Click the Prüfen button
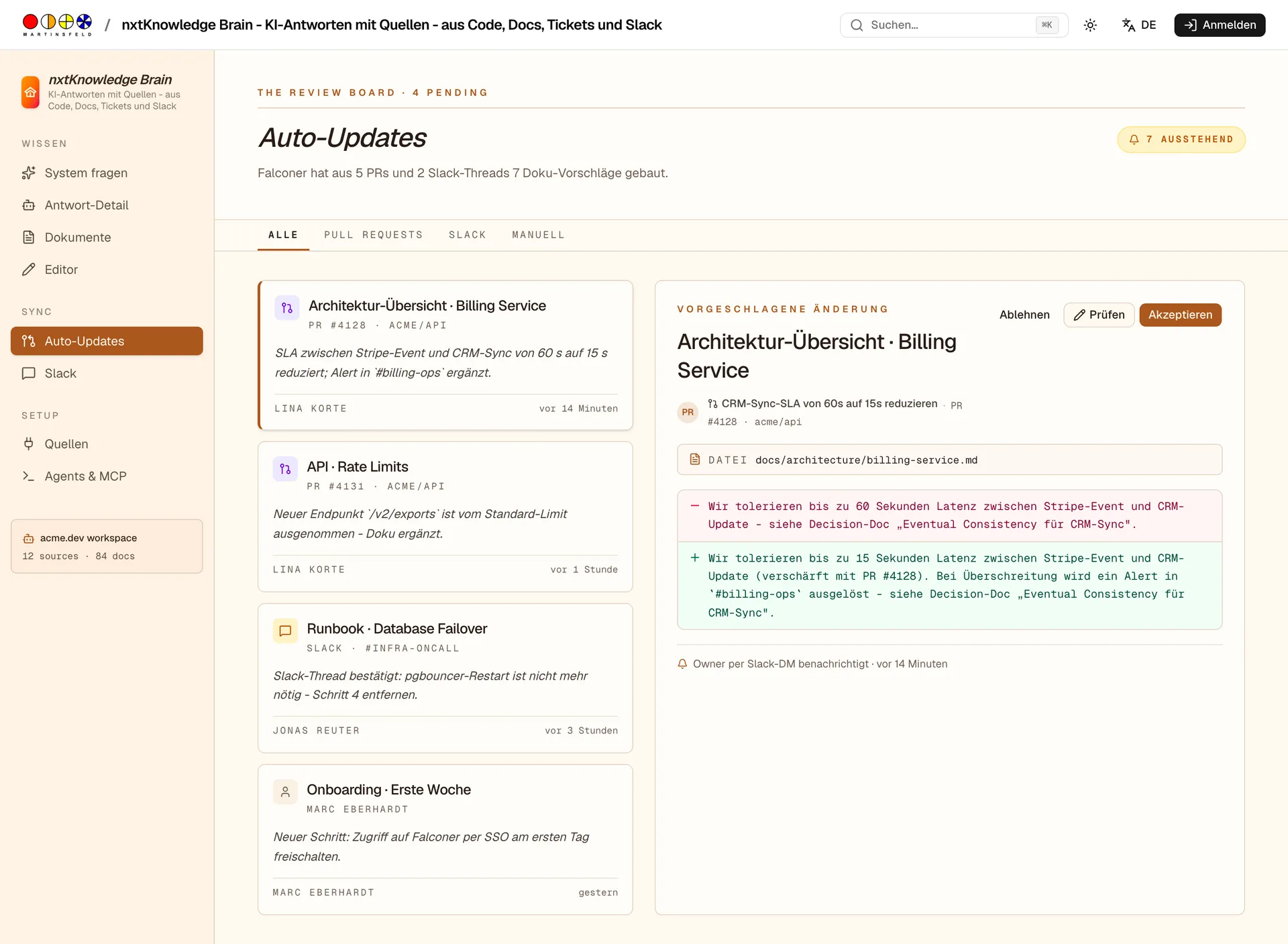Viewport: 1288px width, 944px height. [x=1099, y=315]
